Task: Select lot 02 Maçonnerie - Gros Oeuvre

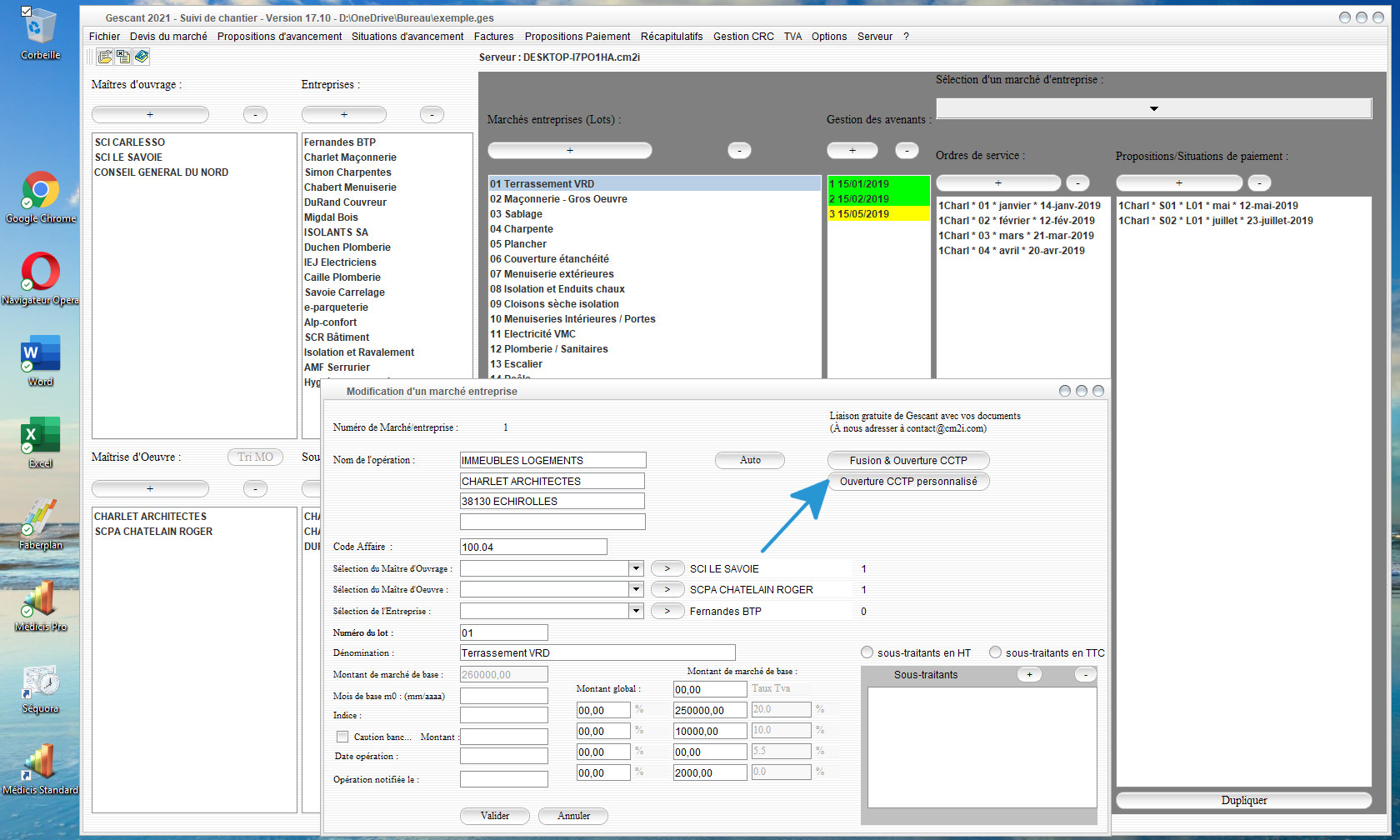Action: (x=654, y=199)
